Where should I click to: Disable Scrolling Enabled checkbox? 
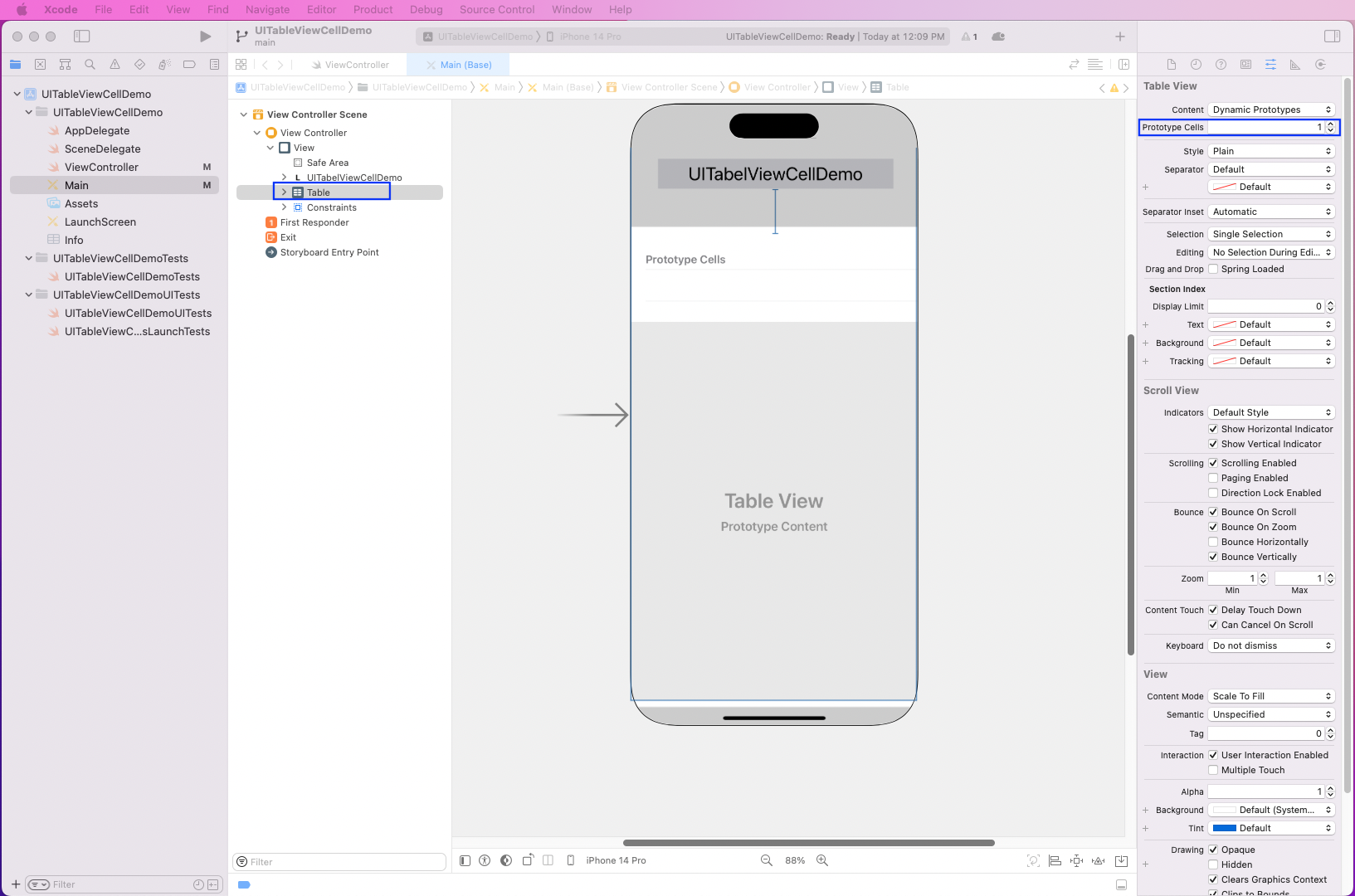point(1213,463)
